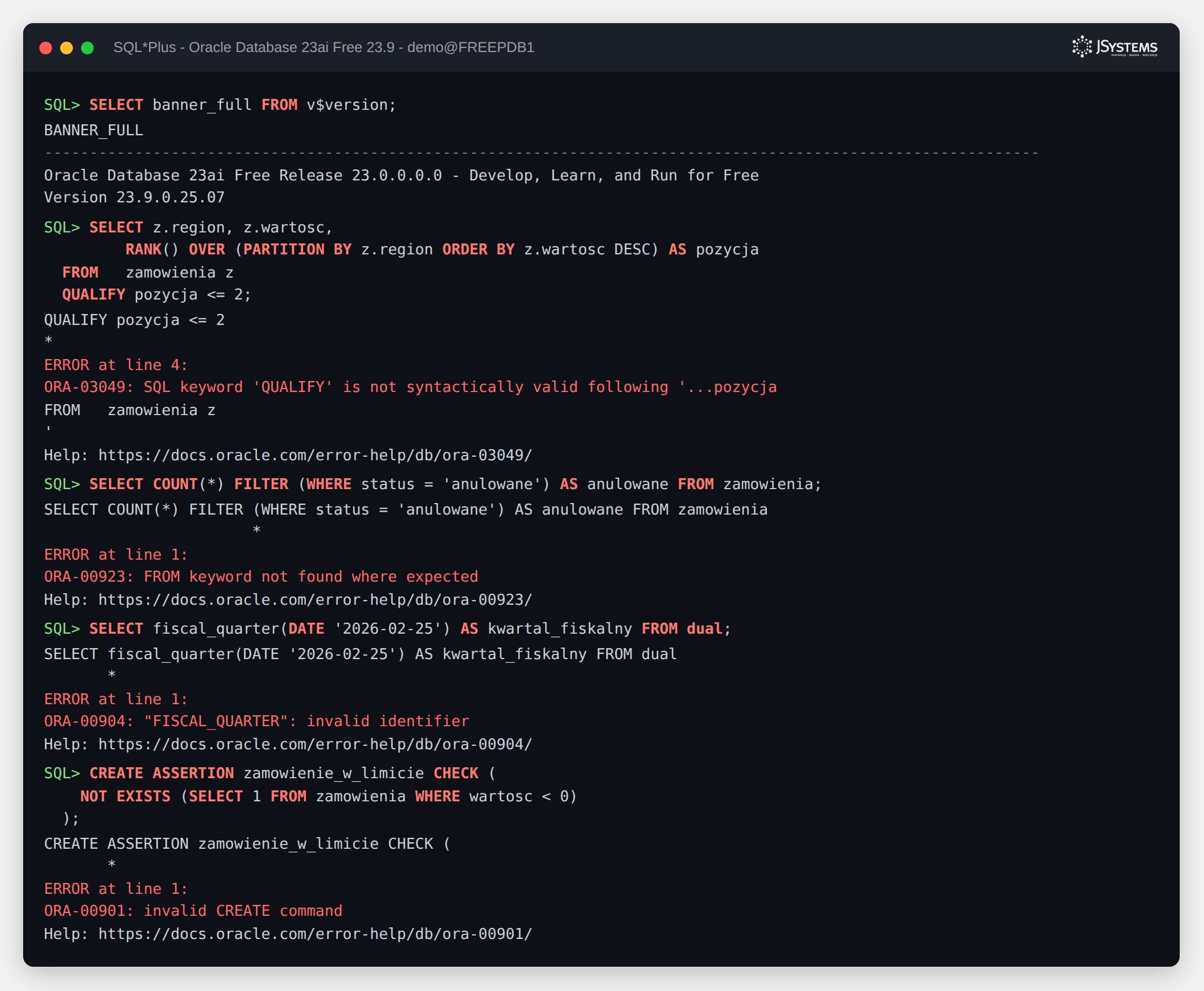This screenshot has height=991, width=1204.
Task: Click the BANNER_FULL column header
Action: pos(94,131)
